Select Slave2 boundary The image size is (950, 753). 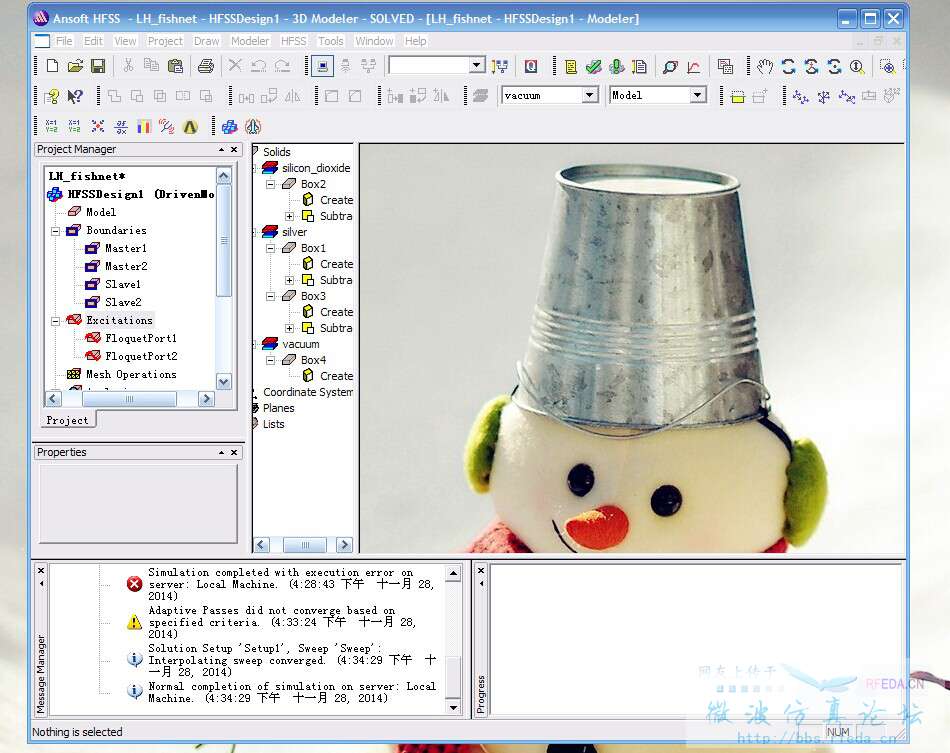tap(123, 302)
